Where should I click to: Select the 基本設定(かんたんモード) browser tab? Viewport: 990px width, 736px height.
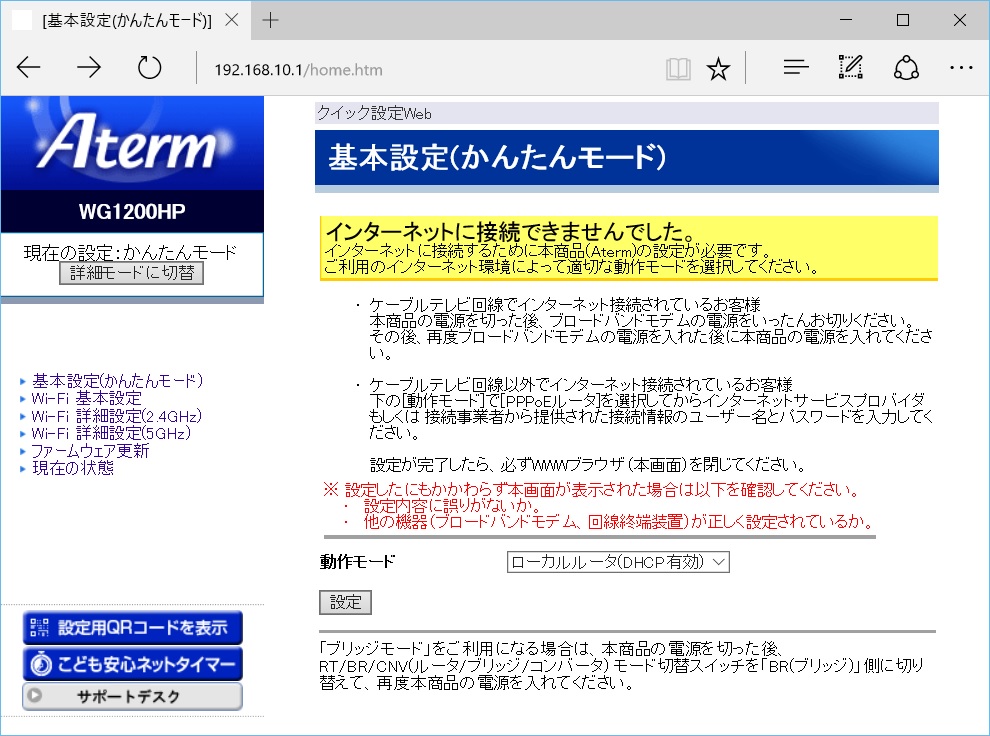click(x=126, y=21)
